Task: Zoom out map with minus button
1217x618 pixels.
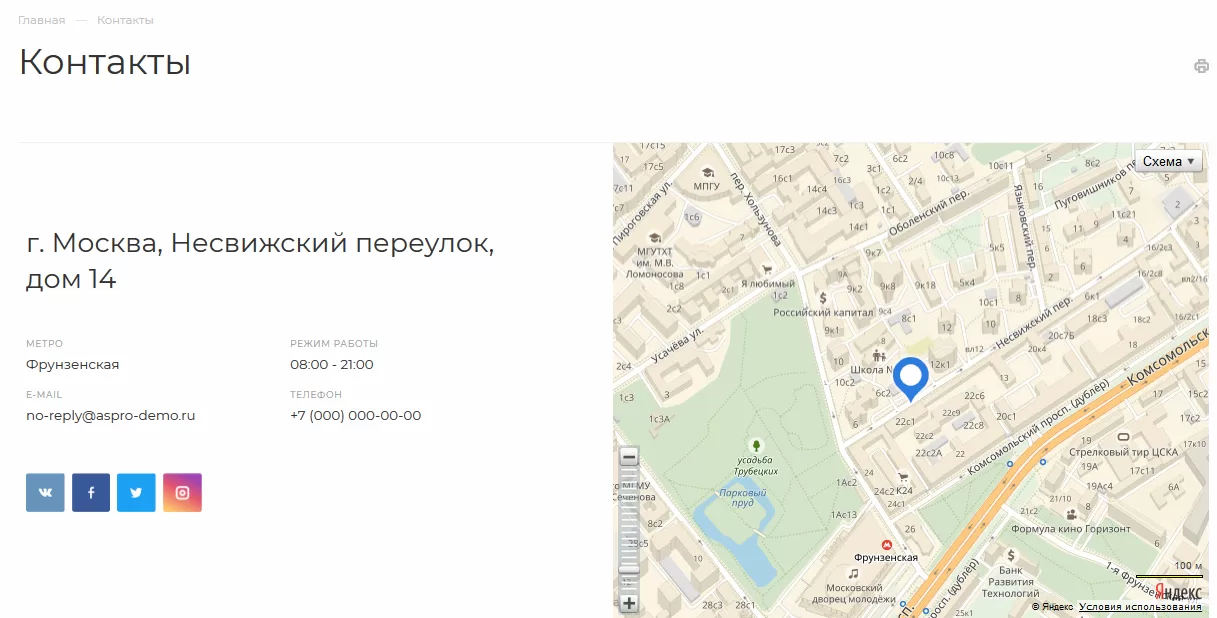Action: pyautogui.click(x=629, y=457)
